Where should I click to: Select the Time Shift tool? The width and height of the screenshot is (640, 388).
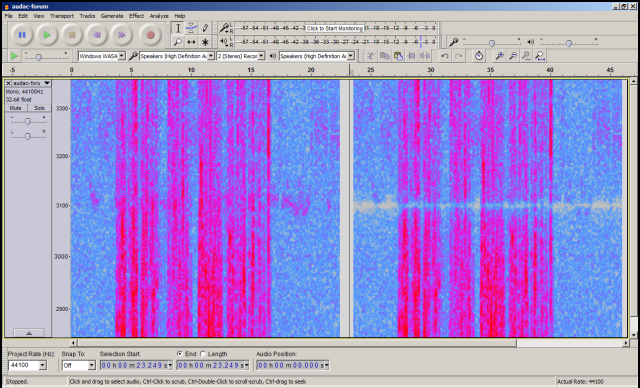191,42
